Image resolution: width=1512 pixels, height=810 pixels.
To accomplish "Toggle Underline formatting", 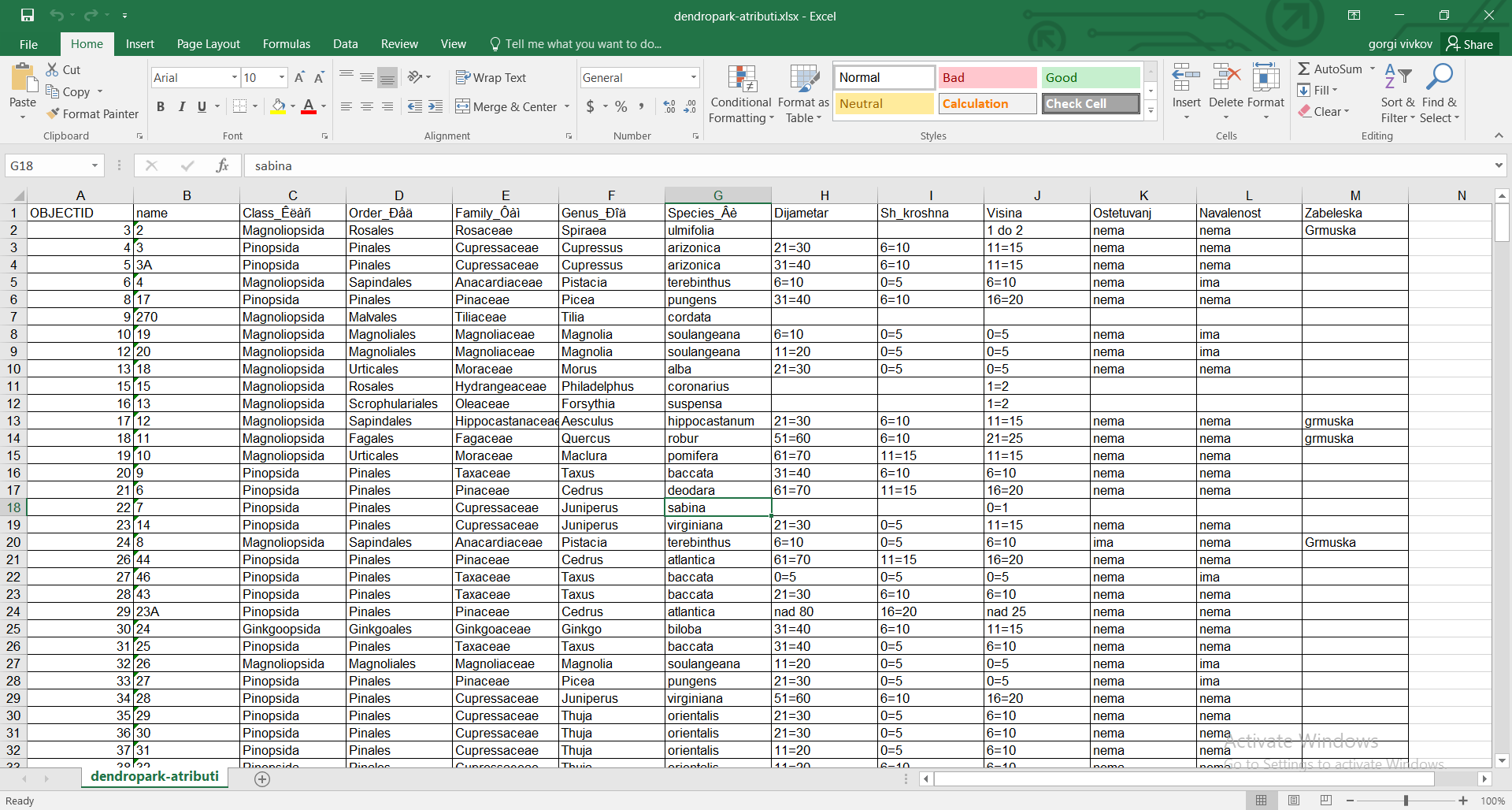I will [x=202, y=106].
